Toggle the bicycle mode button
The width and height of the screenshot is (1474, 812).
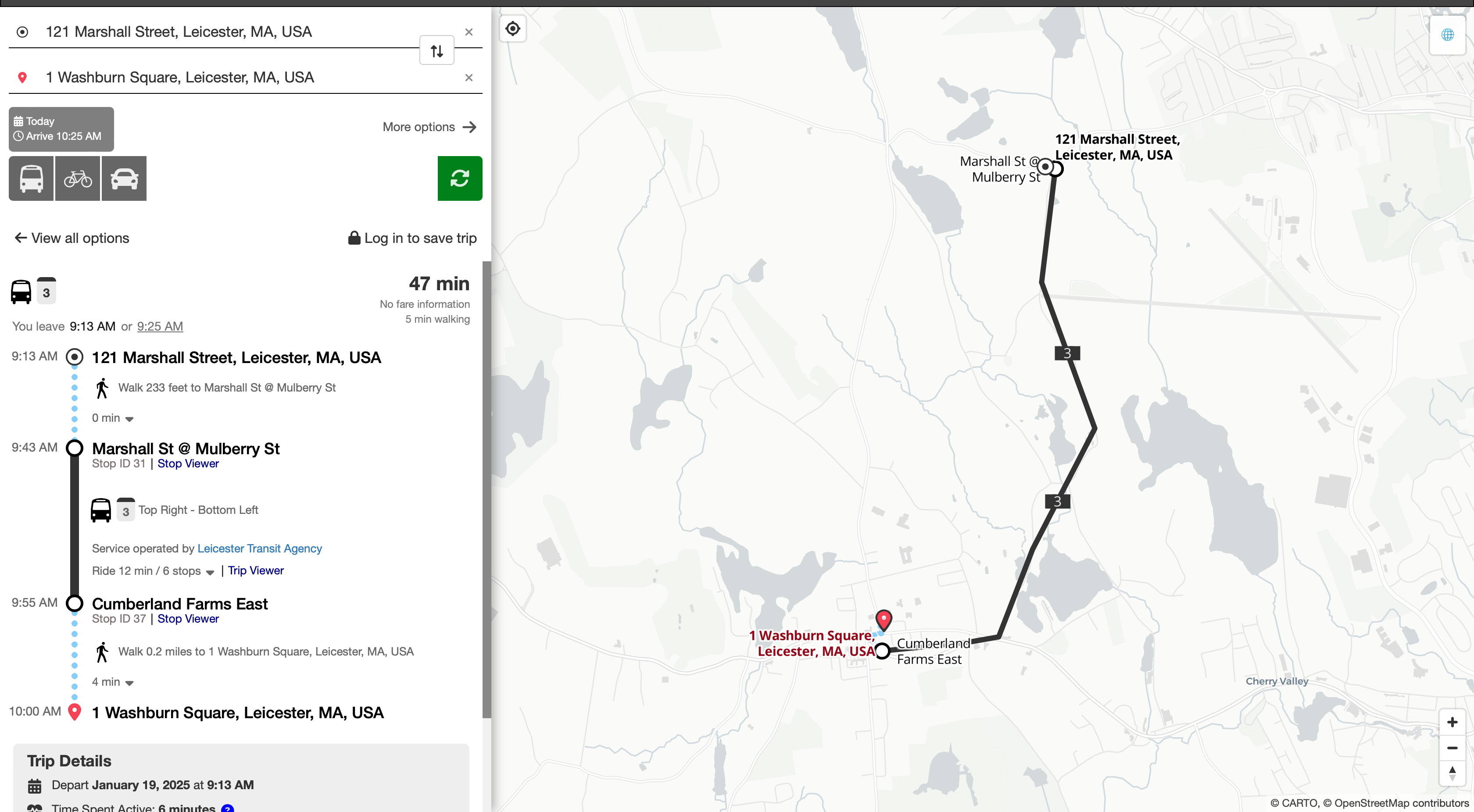tap(78, 178)
